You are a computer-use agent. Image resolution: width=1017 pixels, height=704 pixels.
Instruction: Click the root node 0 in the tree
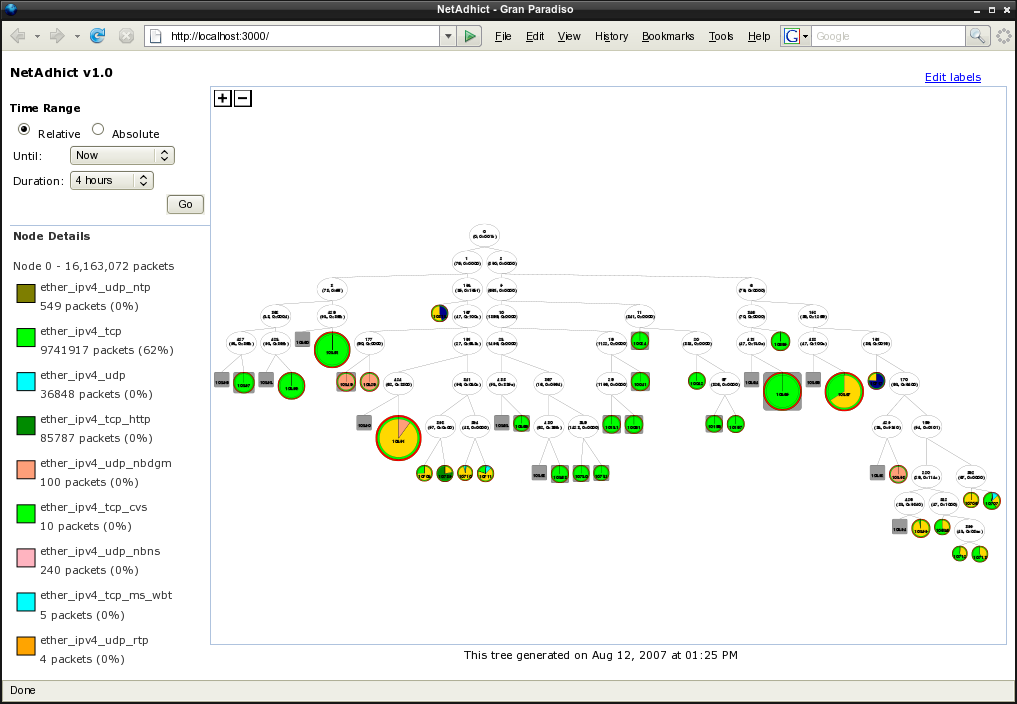485,236
